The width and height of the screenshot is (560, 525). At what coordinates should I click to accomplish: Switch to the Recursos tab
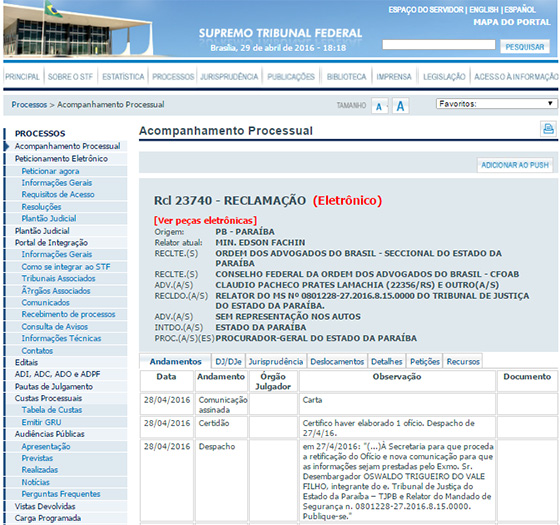click(x=463, y=361)
